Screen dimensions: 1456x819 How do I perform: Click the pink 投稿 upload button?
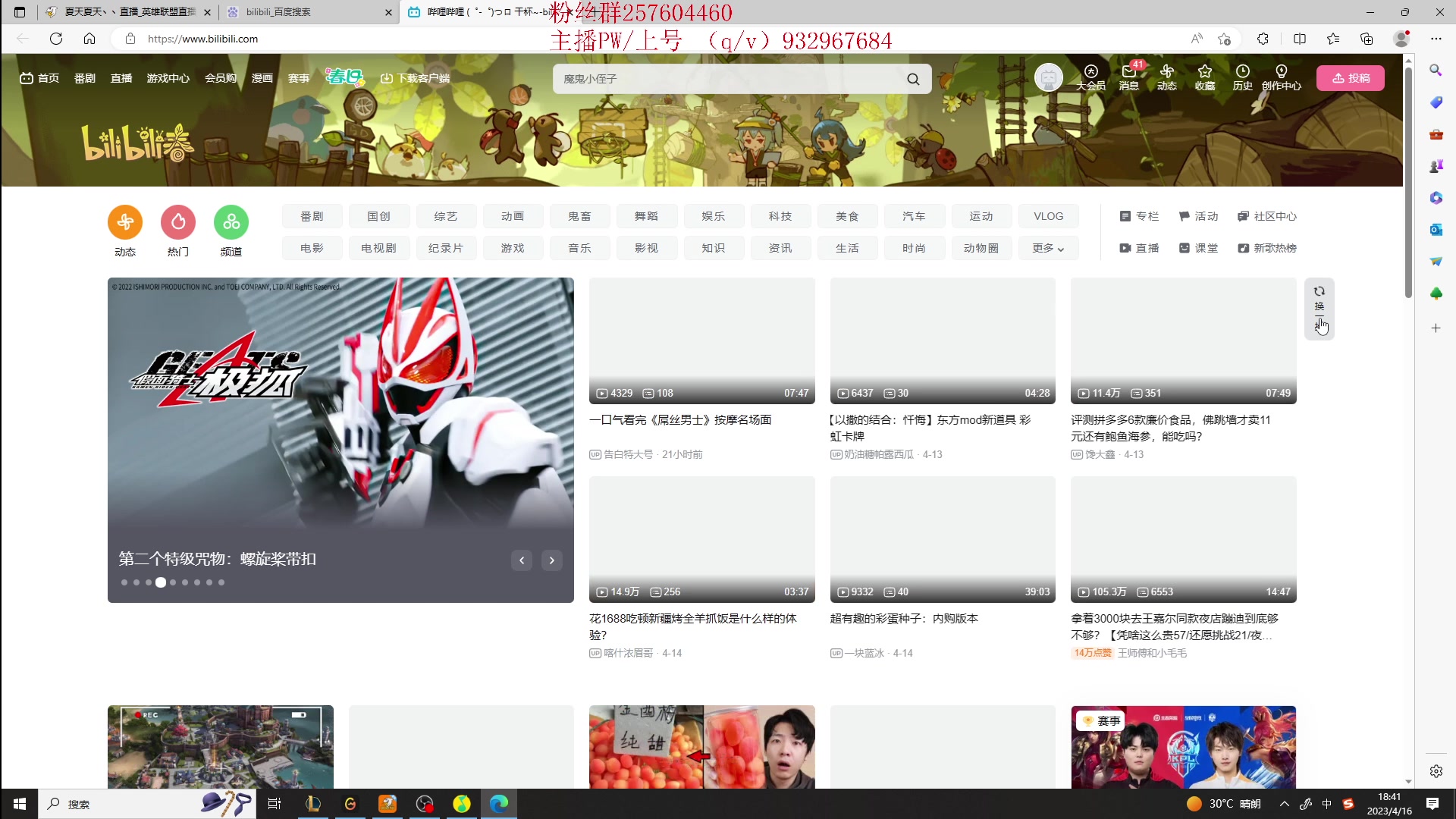tap(1351, 78)
